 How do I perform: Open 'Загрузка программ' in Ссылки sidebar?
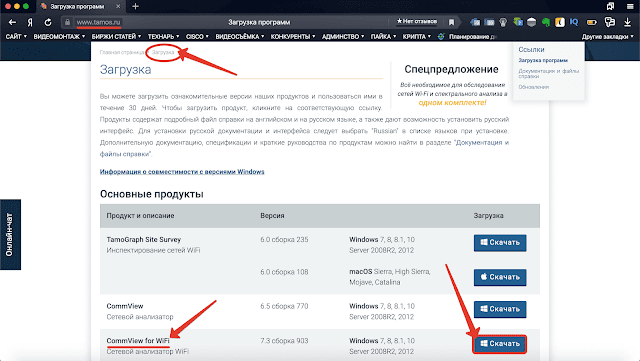(x=543, y=60)
